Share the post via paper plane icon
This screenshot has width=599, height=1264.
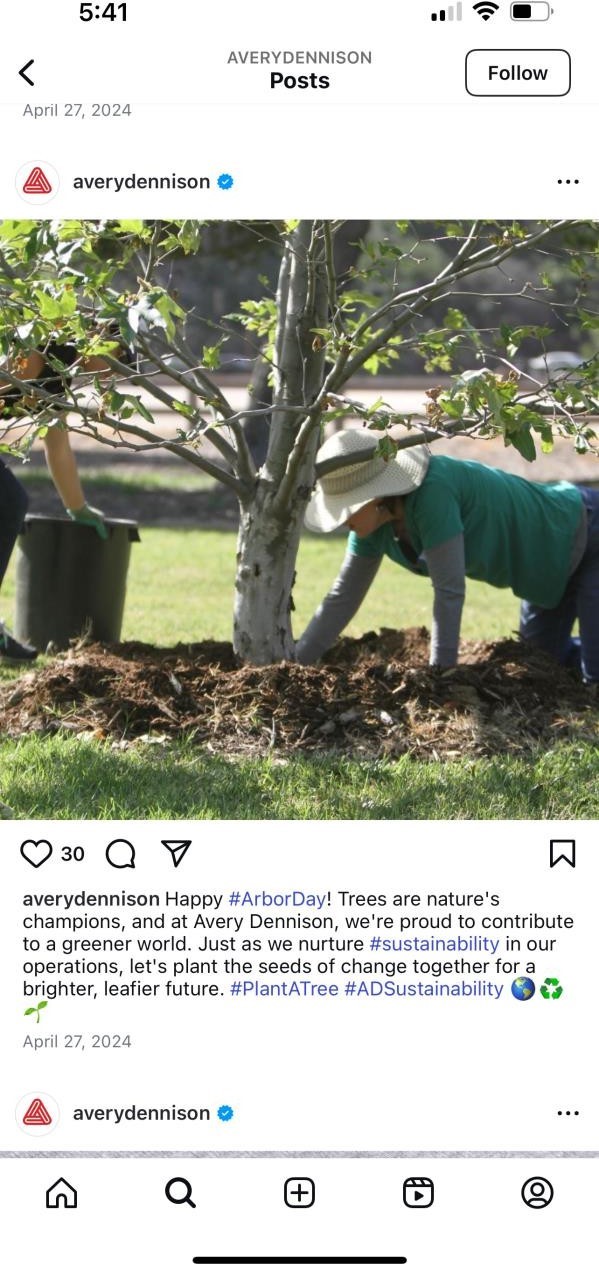coord(176,853)
